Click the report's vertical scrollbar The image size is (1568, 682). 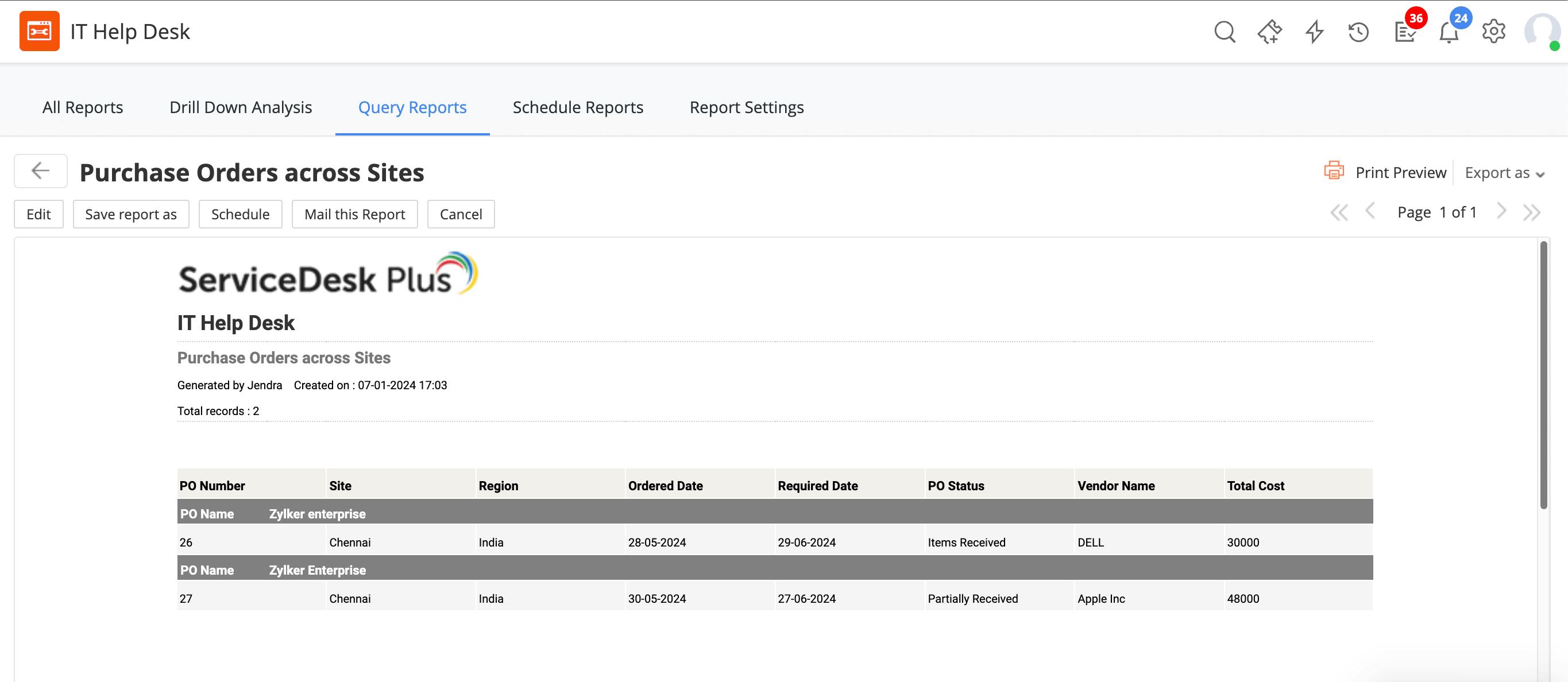[x=1543, y=374]
